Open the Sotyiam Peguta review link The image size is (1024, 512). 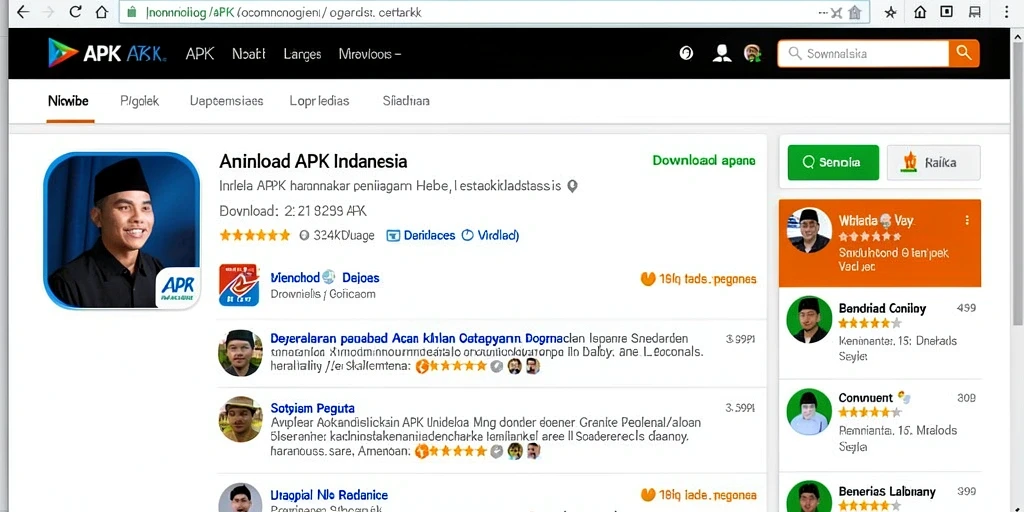pyautogui.click(x=312, y=408)
